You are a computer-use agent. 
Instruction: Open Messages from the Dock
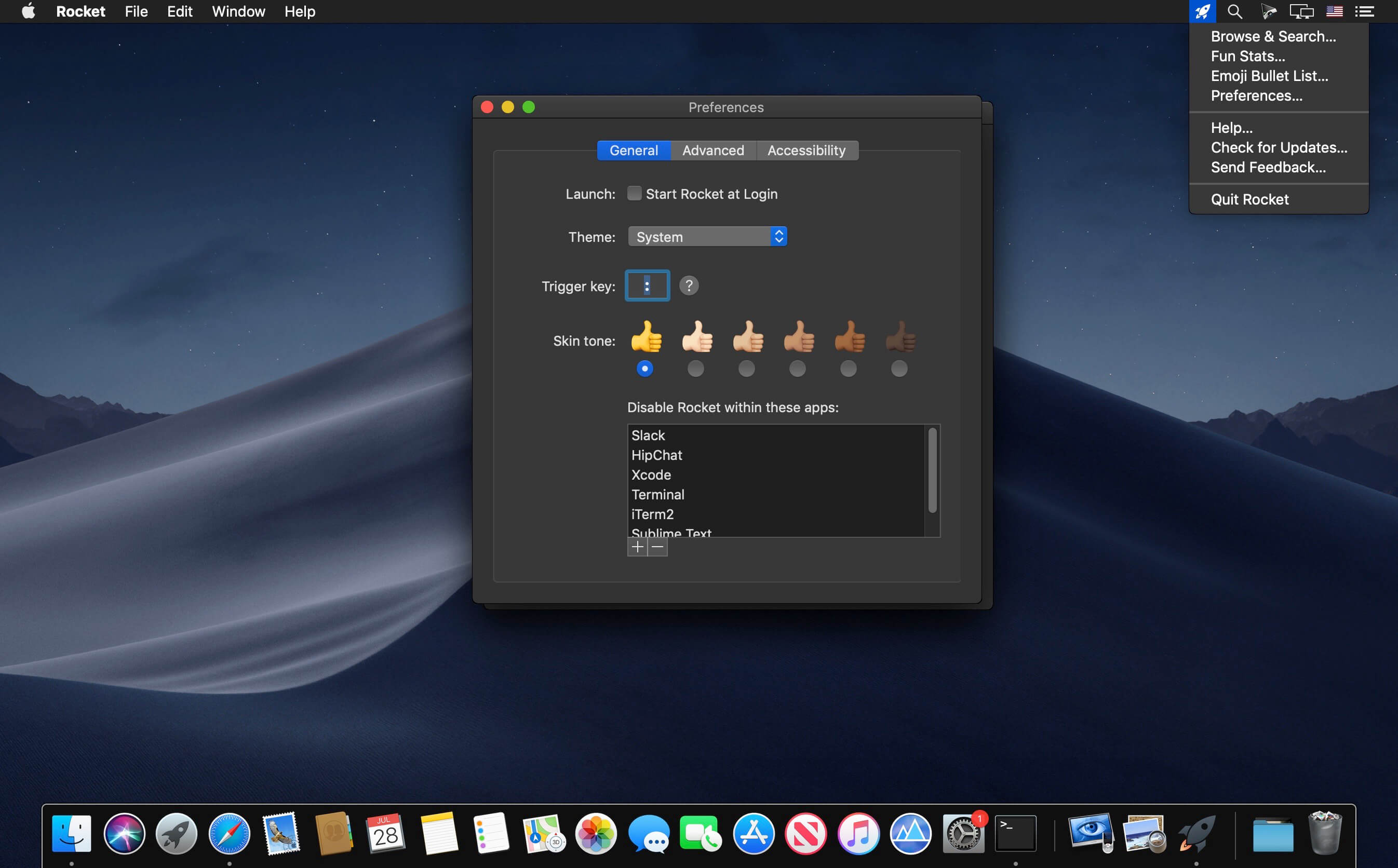coord(649,834)
